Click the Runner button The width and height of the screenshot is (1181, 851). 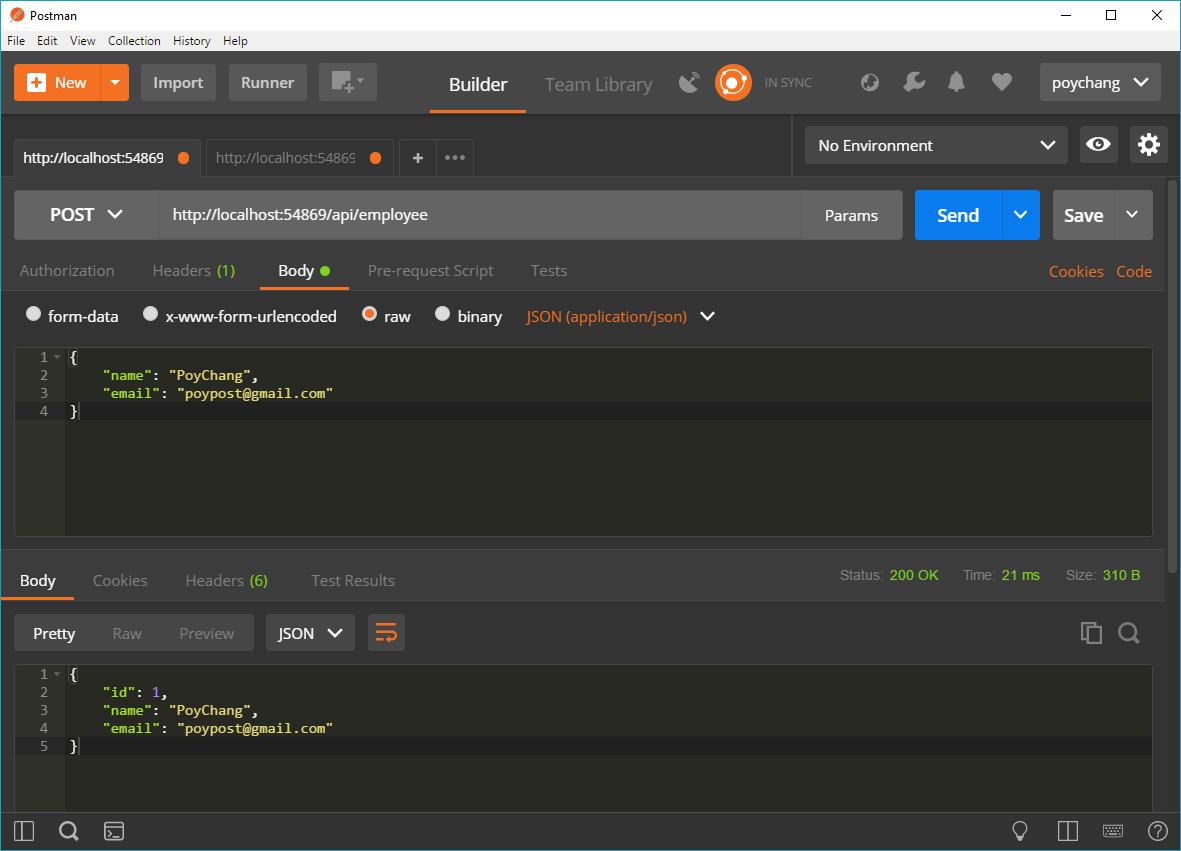coord(267,82)
